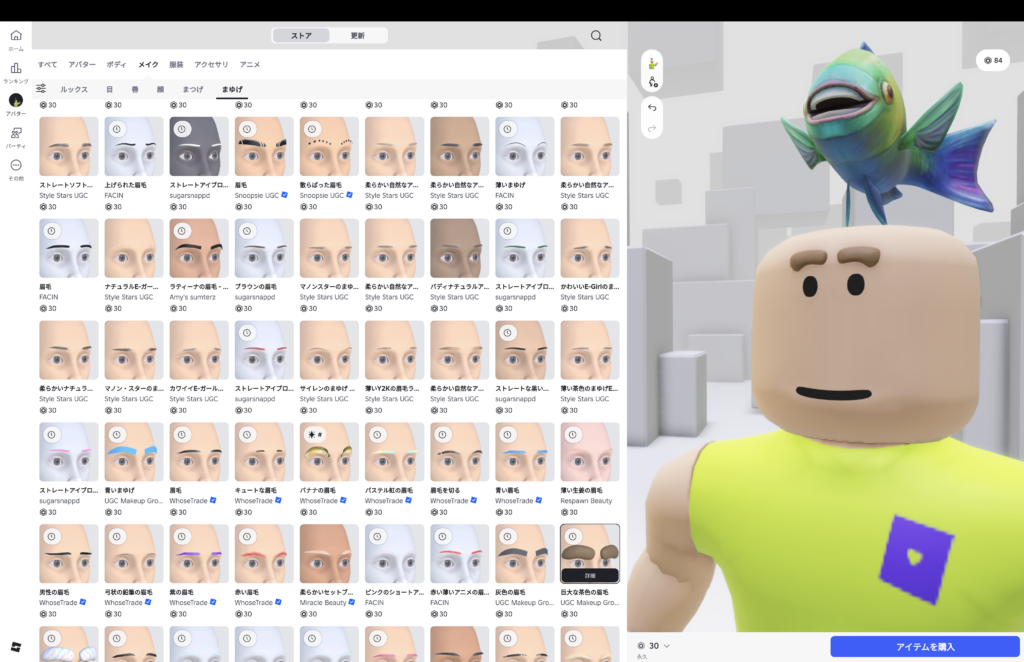Click the undo arrow in avatar preview
This screenshot has width=1024, height=662.
(x=652, y=107)
